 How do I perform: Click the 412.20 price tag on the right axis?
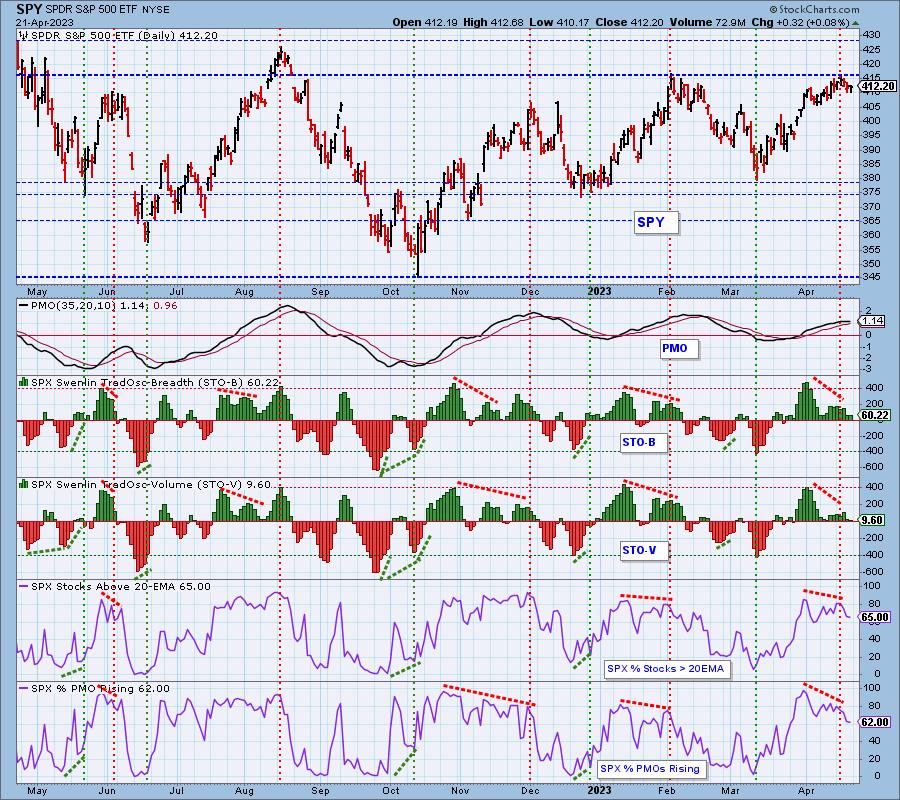[x=878, y=86]
